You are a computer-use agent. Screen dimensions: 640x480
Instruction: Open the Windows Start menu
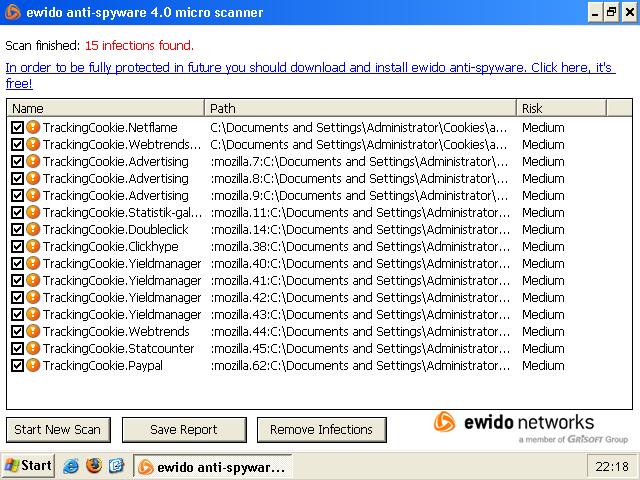(28, 465)
